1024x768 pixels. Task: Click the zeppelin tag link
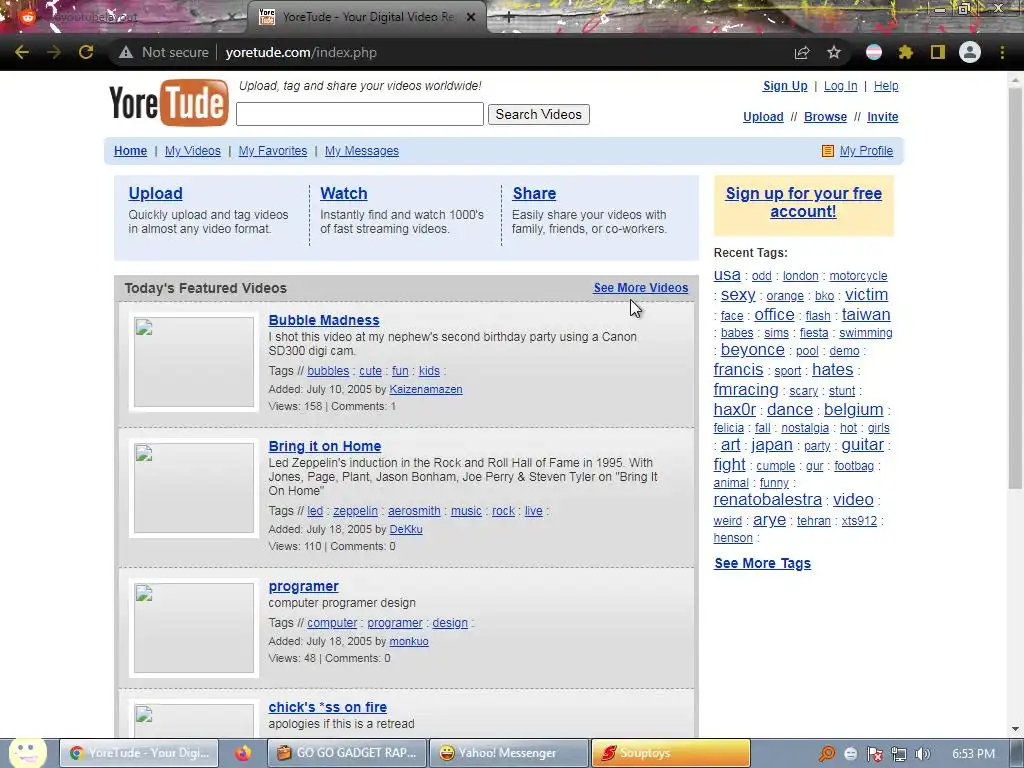pos(355,511)
